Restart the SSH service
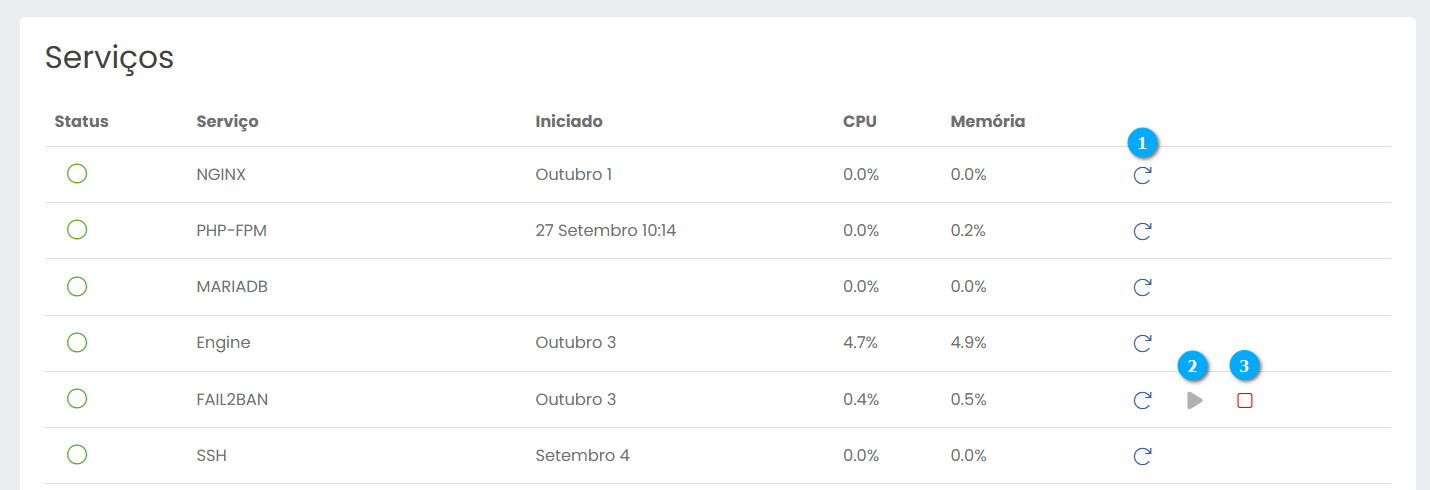1430x490 pixels. [x=1142, y=457]
